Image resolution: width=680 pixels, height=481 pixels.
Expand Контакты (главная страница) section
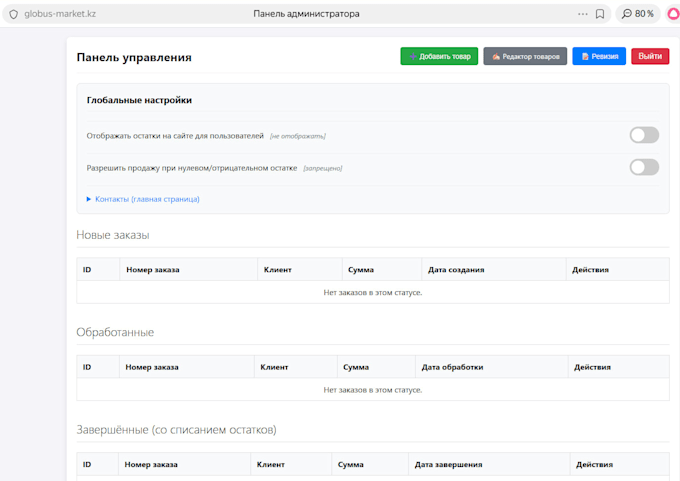pos(143,199)
